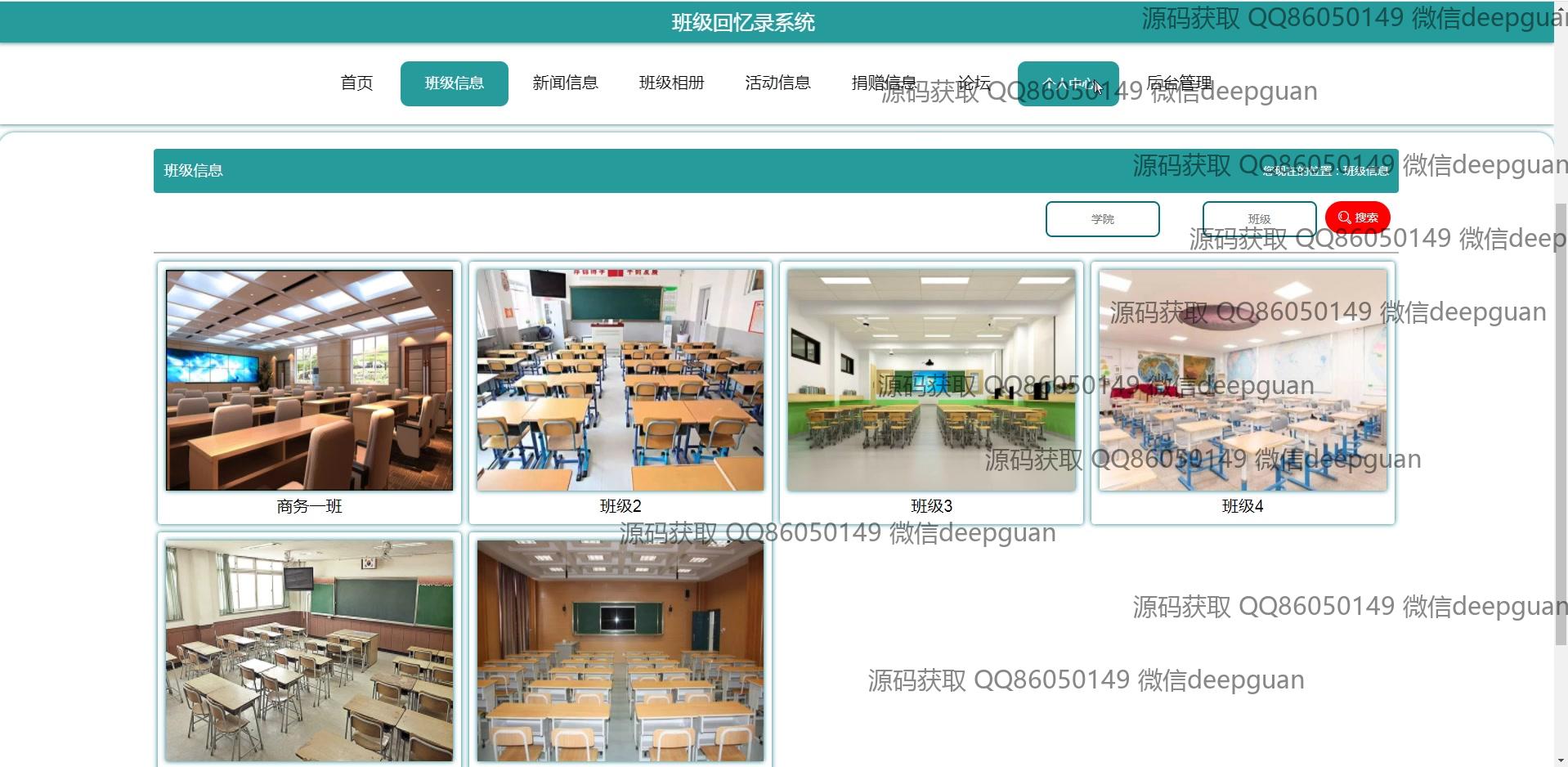The image size is (1568, 767).
Task: Open the 个人中心 personal center
Action: (1068, 83)
